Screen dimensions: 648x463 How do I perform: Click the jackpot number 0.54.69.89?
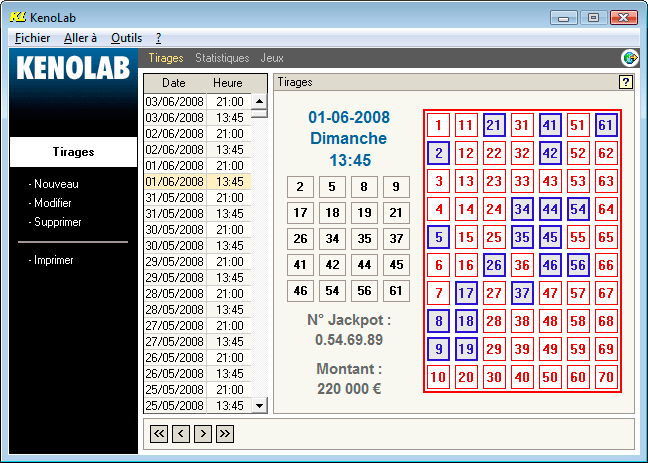[x=349, y=340]
